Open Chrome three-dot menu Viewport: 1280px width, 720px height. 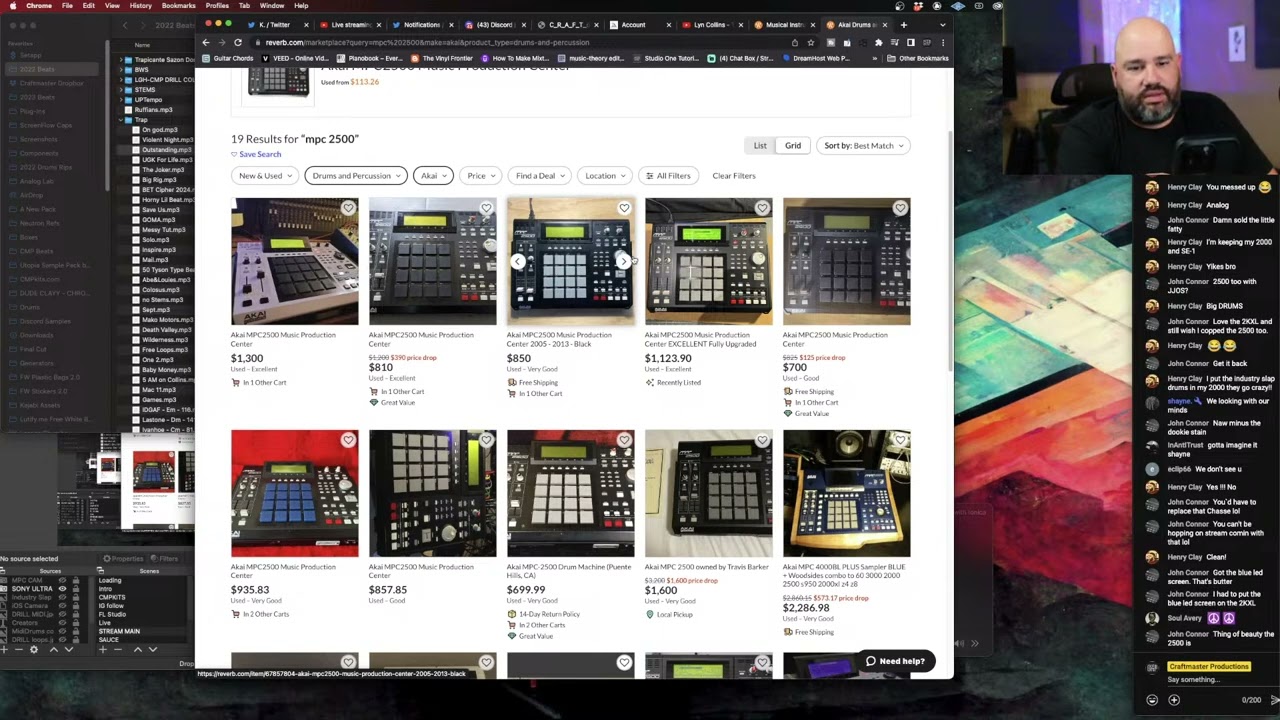[x=942, y=42]
